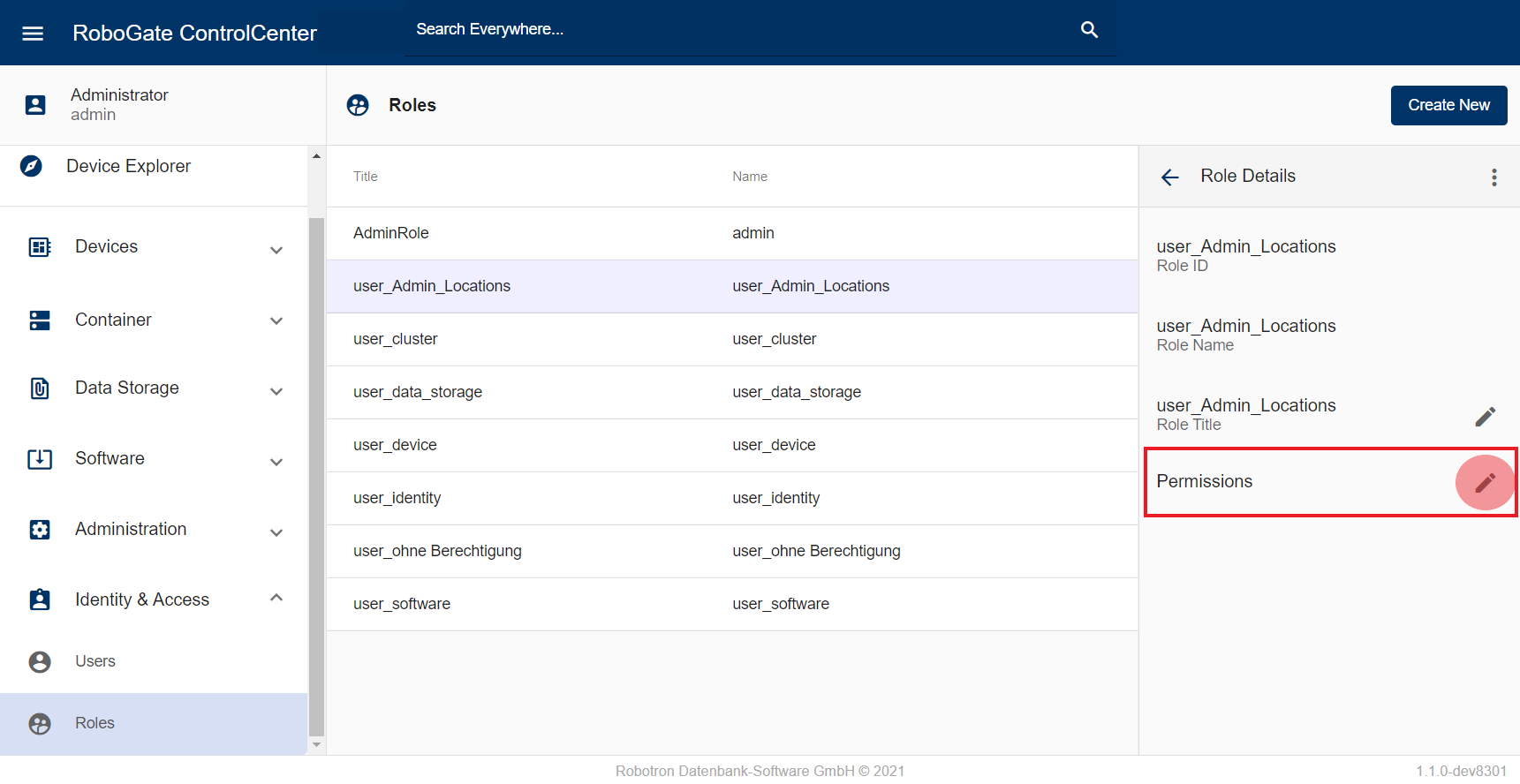Screen dimensions: 1520x784
Task: Click the RoboGate ControlCenter title
Action: click(194, 33)
